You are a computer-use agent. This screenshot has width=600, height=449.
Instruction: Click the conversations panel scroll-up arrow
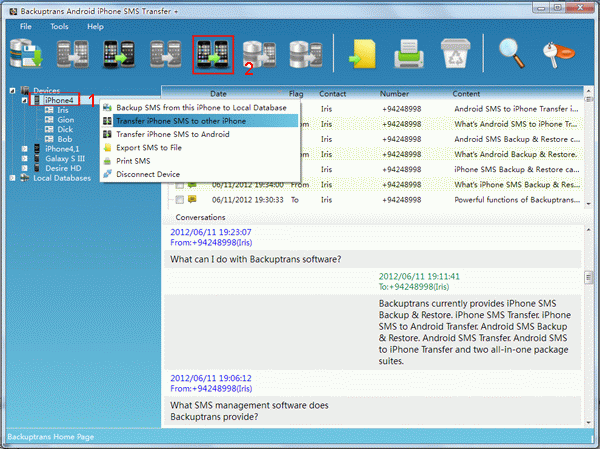pos(589,230)
